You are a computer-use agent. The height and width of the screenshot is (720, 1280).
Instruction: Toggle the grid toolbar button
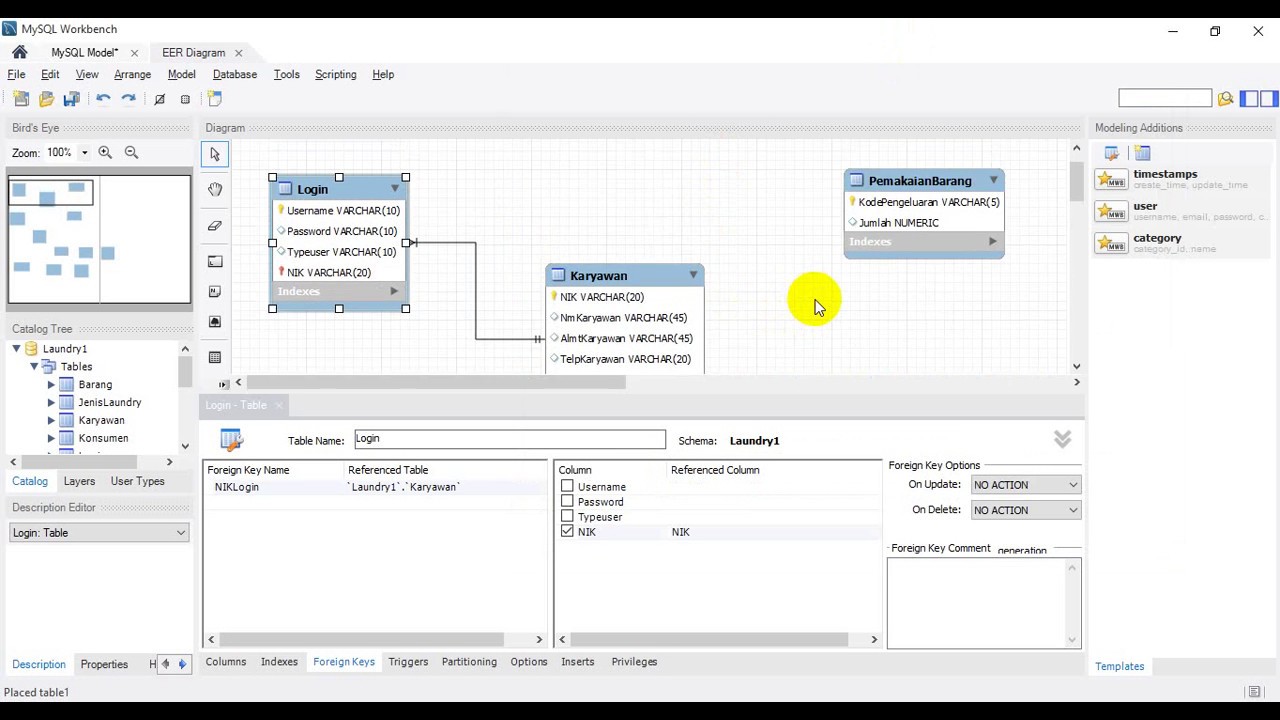click(x=185, y=99)
